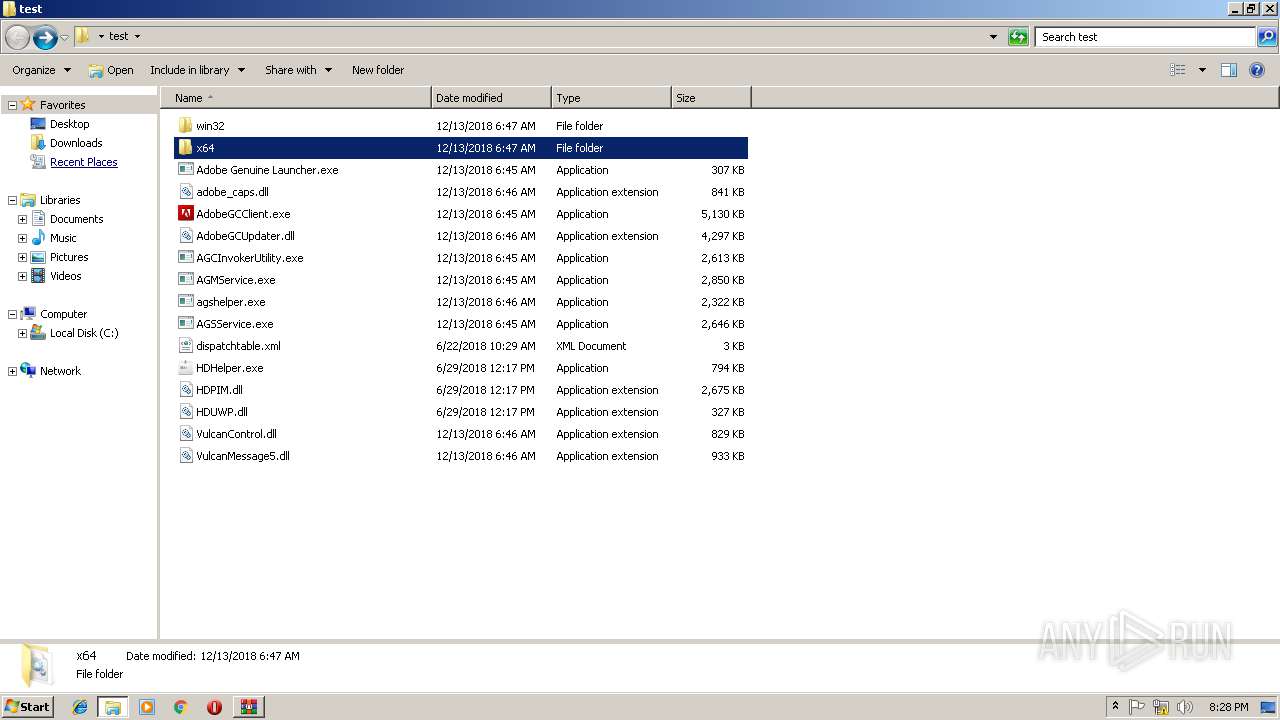This screenshot has width=1280, height=720.
Task: Open the Help question mark icon
Action: [1258, 70]
